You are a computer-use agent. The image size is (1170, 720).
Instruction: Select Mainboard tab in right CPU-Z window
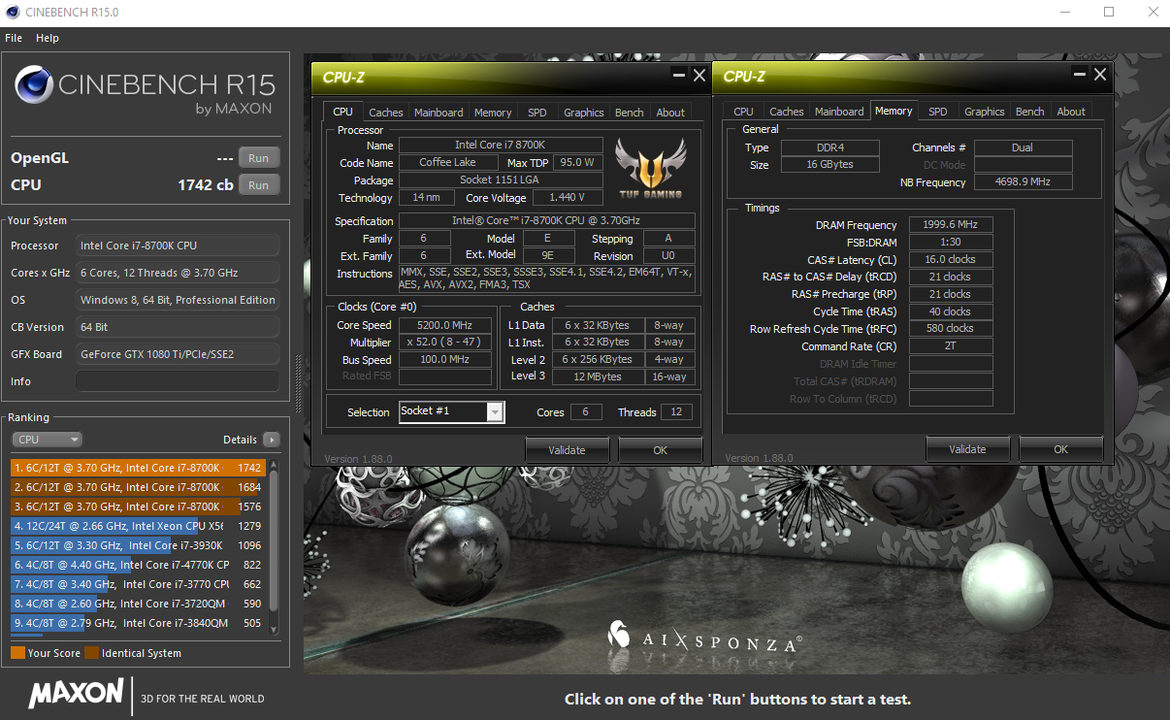[839, 111]
